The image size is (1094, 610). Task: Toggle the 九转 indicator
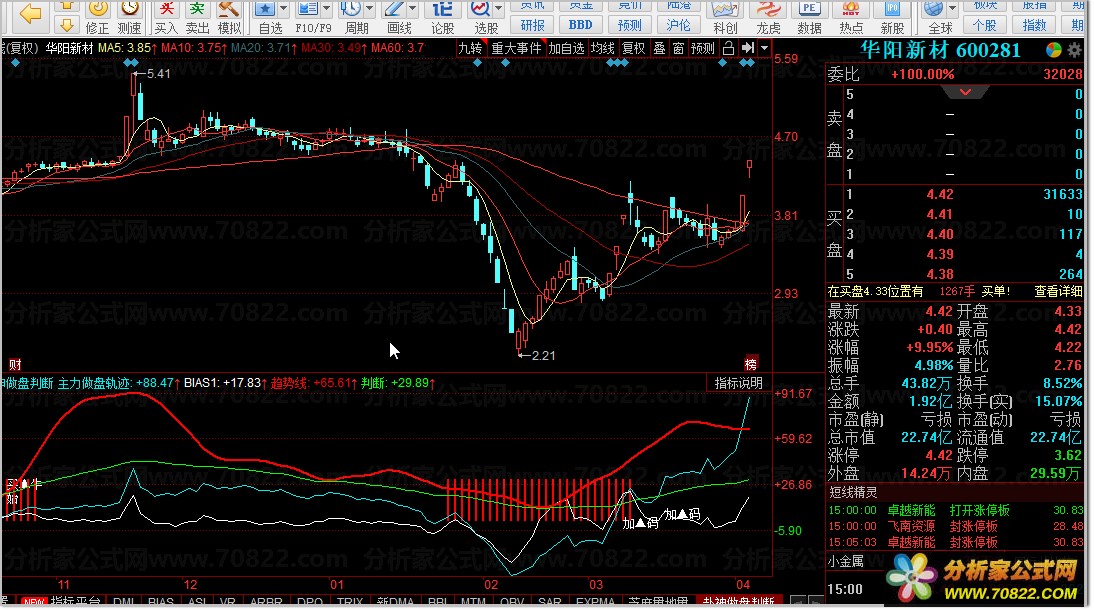(x=470, y=48)
